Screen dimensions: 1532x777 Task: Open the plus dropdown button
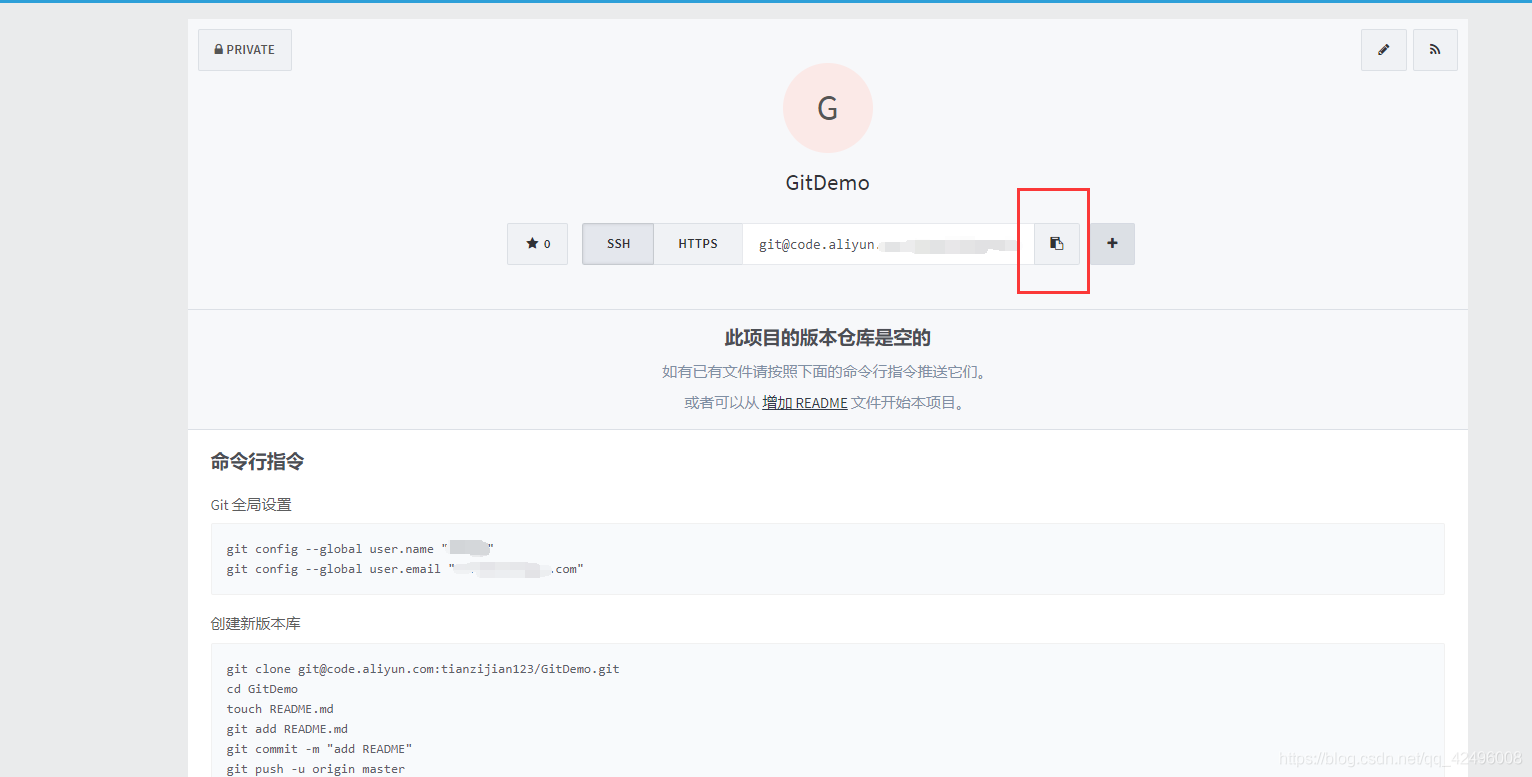[x=1112, y=244]
